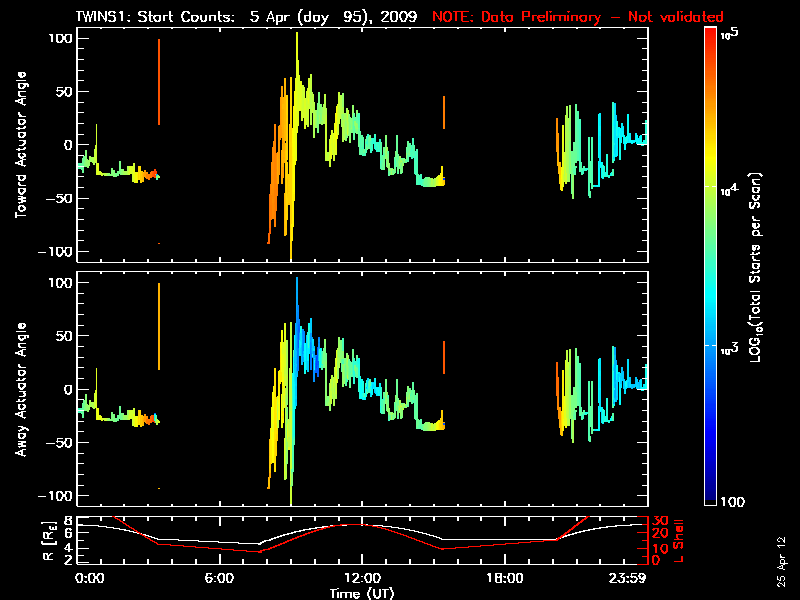800x600 pixels.
Task: Click the 0:00 time axis tick label
Action: click(x=89, y=578)
